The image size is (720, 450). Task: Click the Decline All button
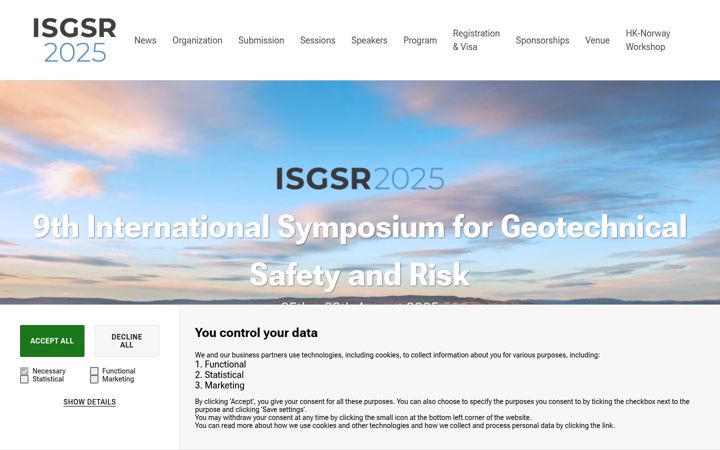[127, 341]
